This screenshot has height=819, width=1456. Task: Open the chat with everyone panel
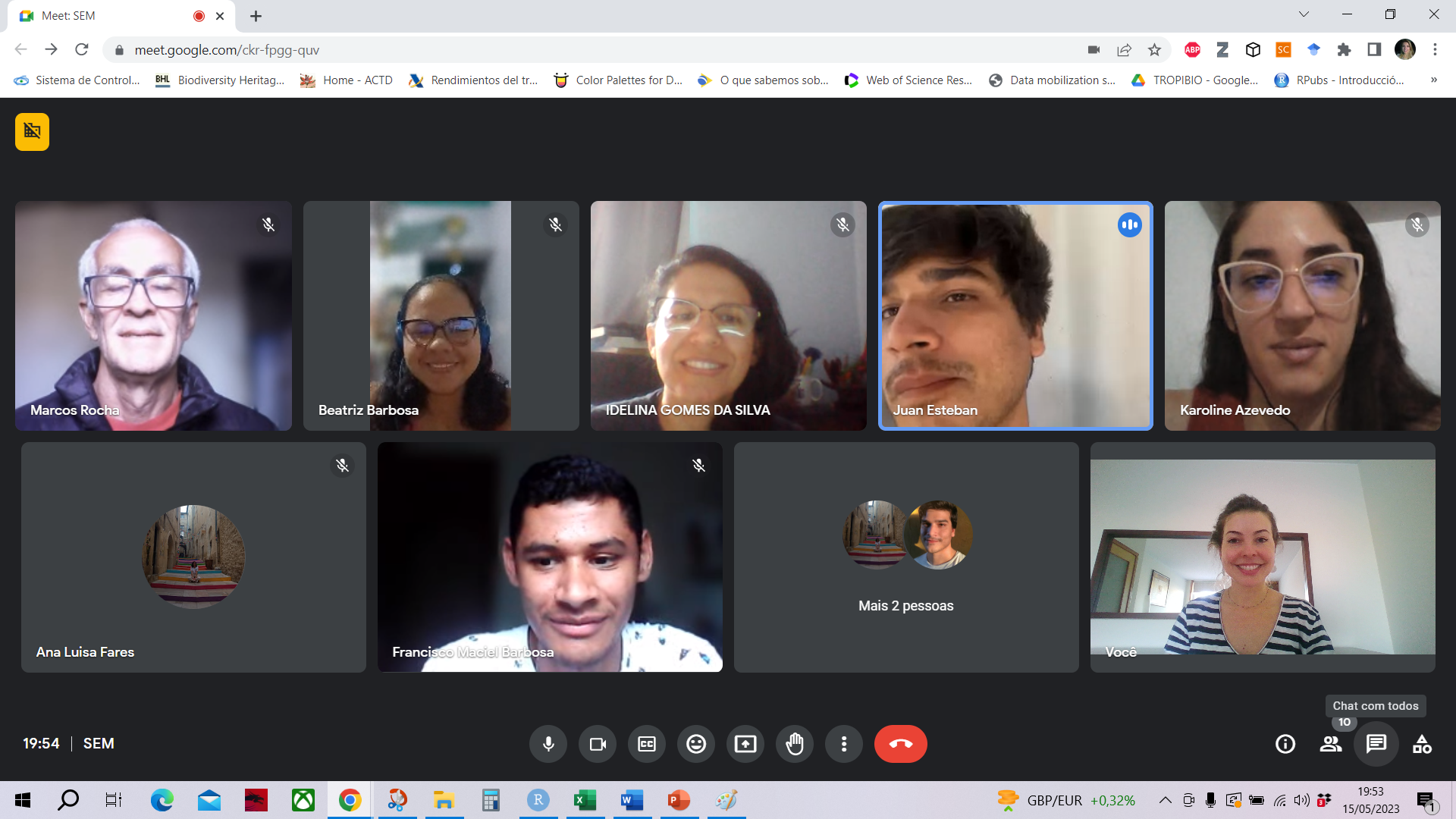[1376, 744]
